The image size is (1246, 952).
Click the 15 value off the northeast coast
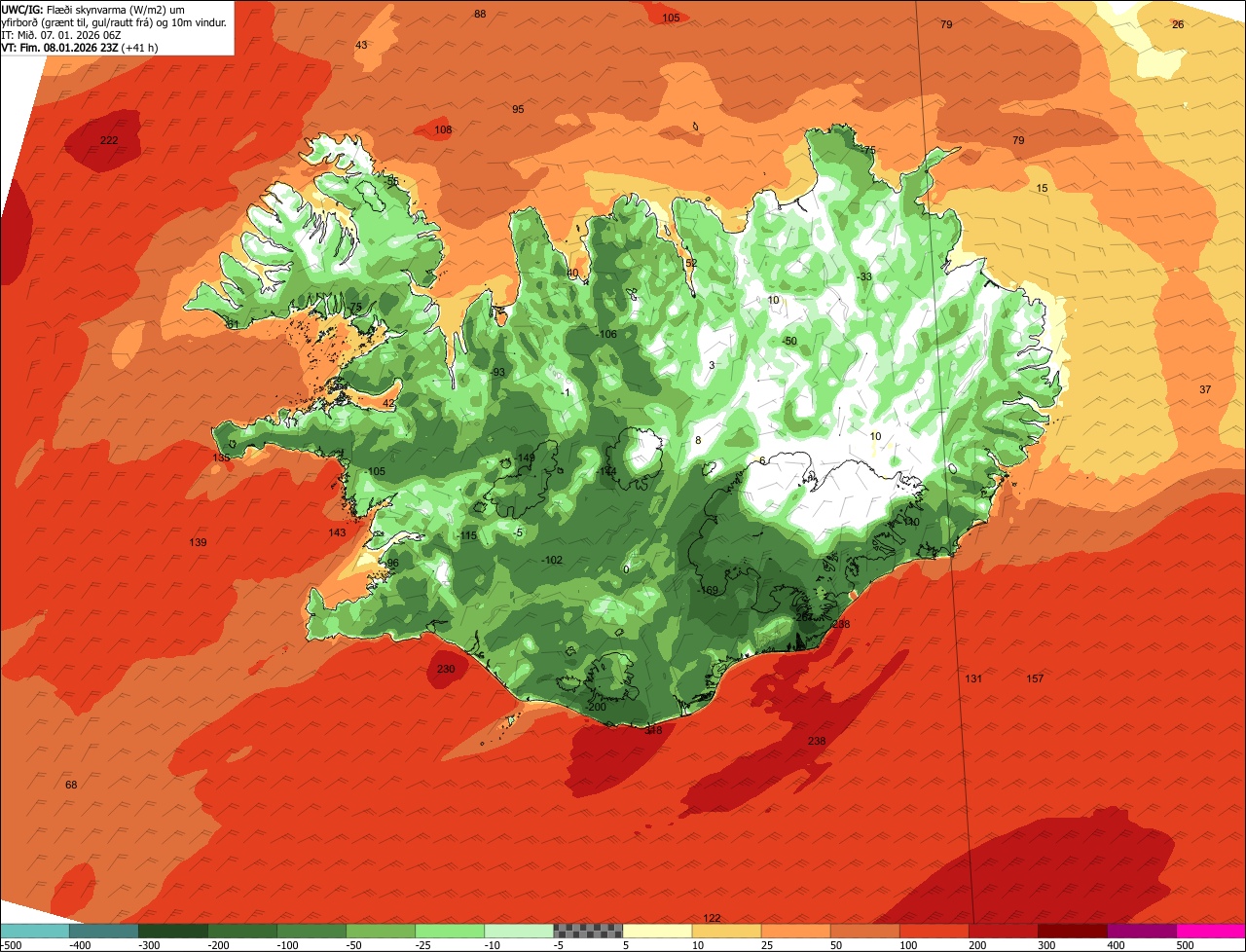[1042, 188]
